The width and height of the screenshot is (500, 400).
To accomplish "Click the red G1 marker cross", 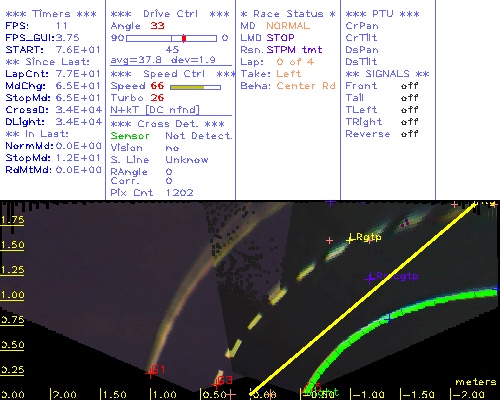I will click(150, 373).
